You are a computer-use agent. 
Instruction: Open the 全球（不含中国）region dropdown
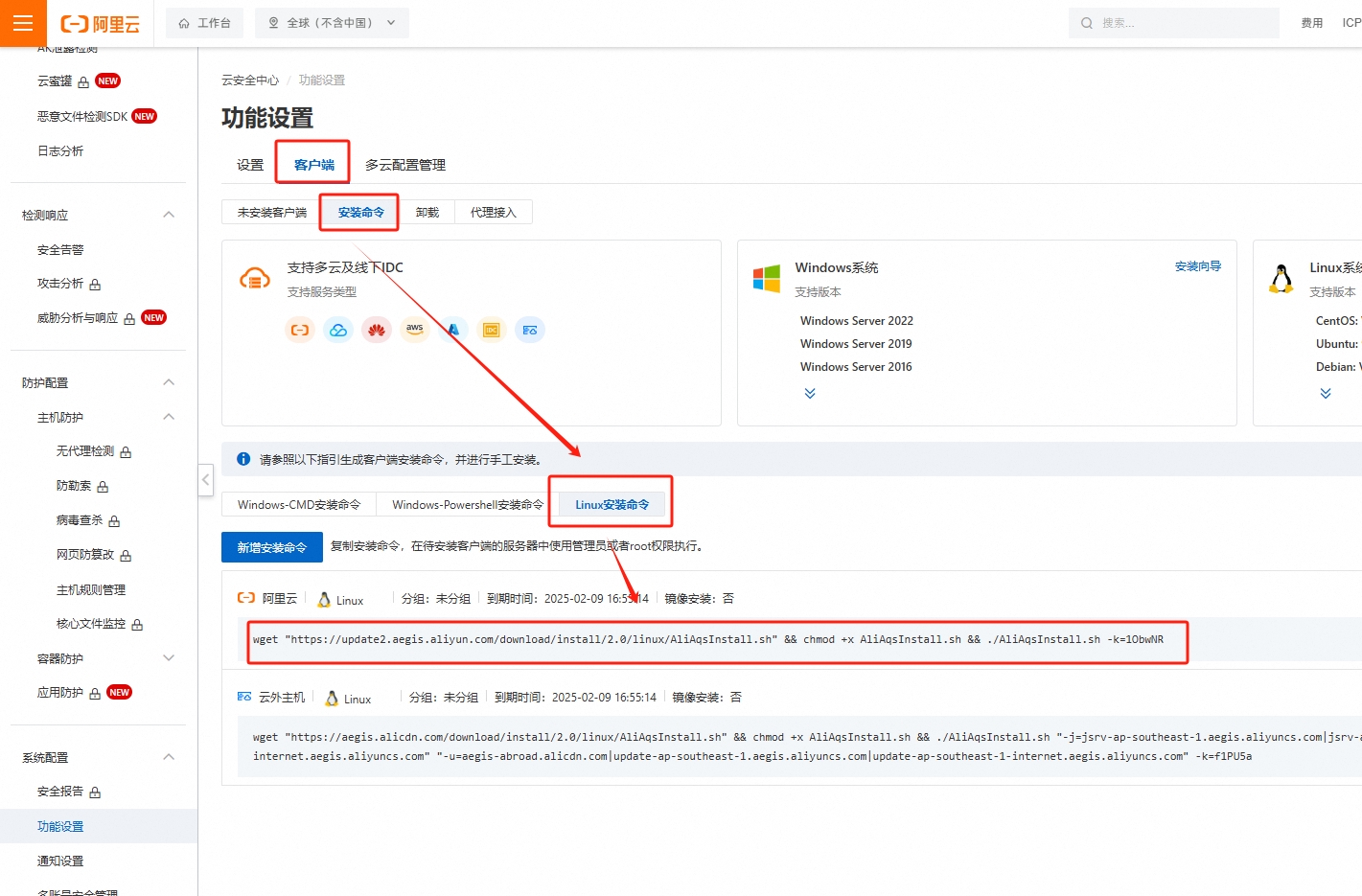332,23
